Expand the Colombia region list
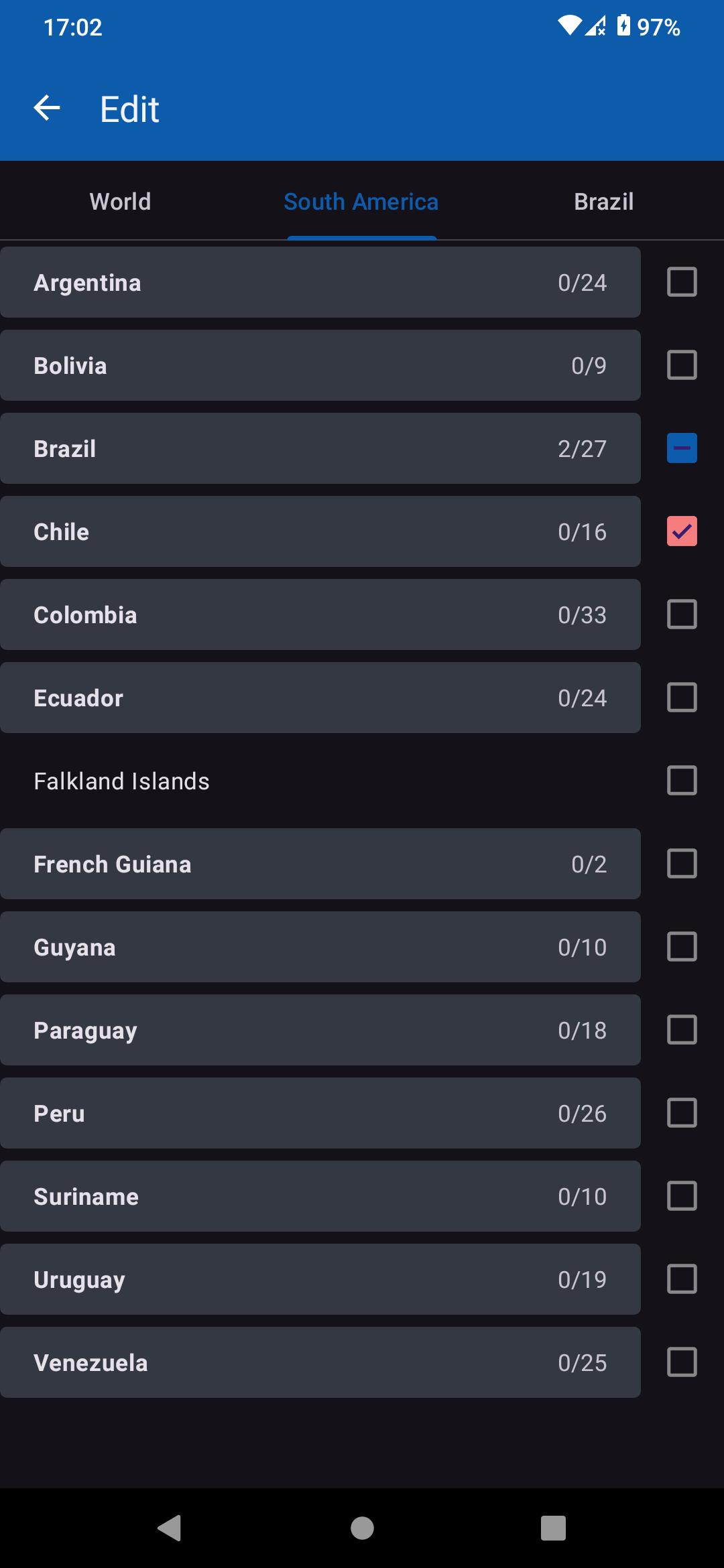The width and height of the screenshot is (724, 1568). click(x=320, y=614)
